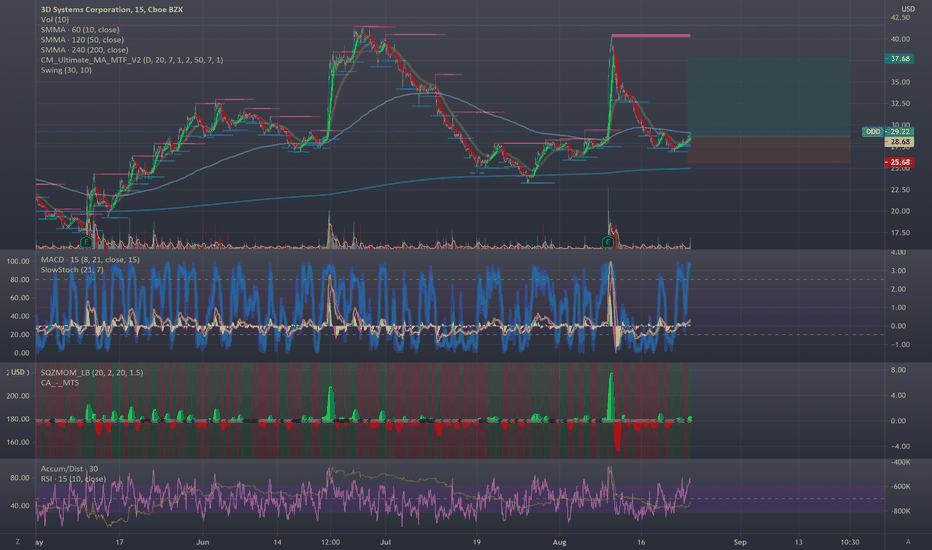932x550 pixels.
Task: Select the green profit zone of long position
Action: (x=769, y=97)
